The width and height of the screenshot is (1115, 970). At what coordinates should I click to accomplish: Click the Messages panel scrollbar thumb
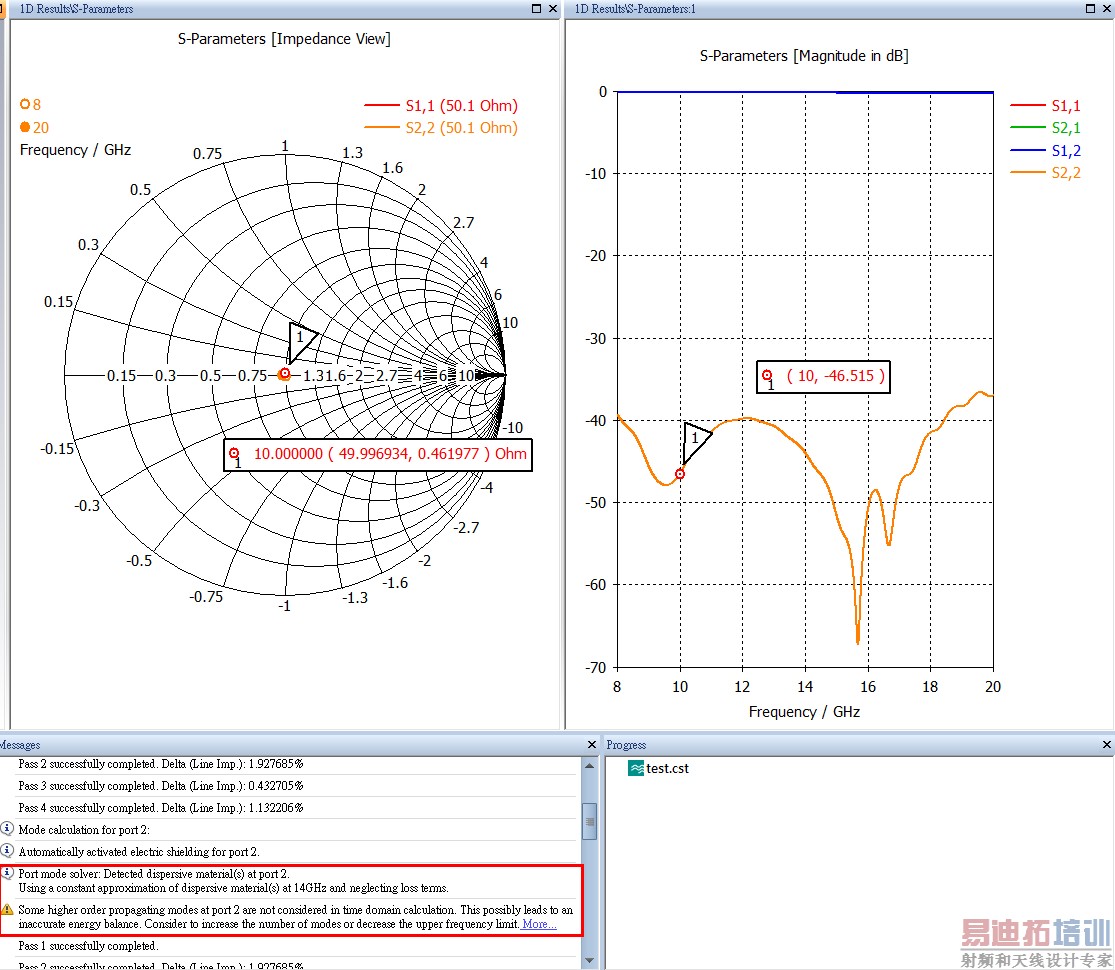[x=589, y=821]
